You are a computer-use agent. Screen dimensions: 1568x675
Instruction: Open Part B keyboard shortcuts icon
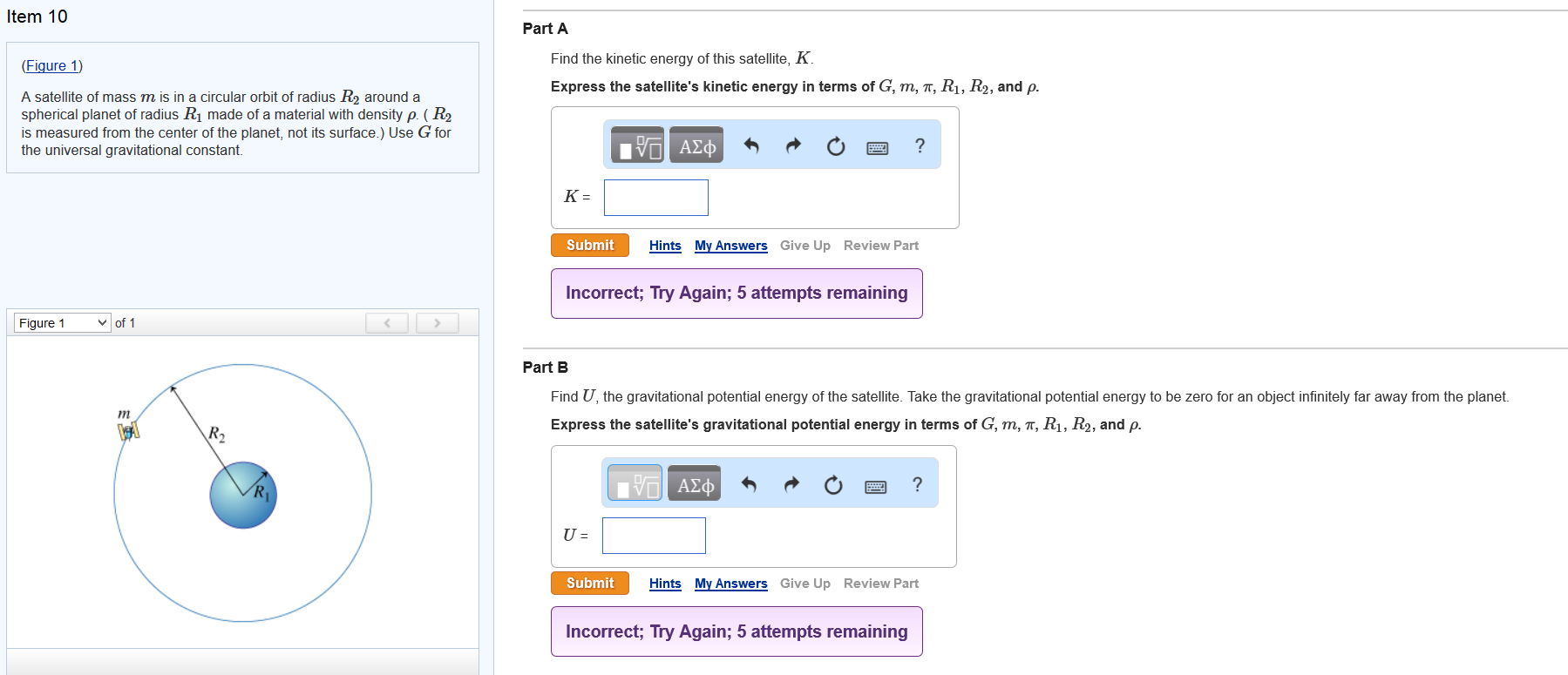click(x=875, y=485)
